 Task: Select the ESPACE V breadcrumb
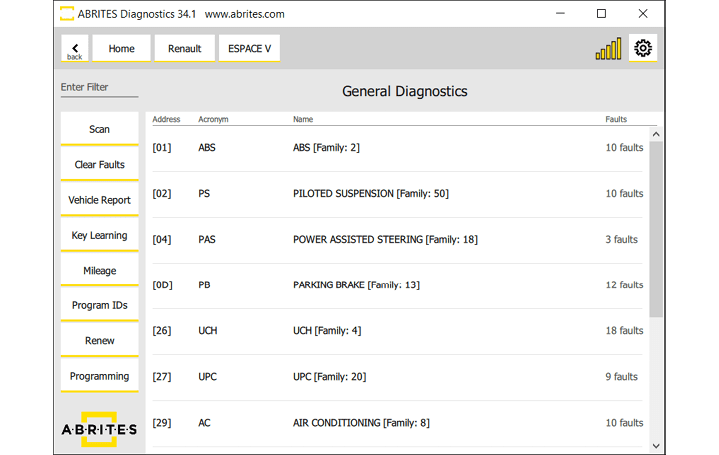click(x=249, y=49)
